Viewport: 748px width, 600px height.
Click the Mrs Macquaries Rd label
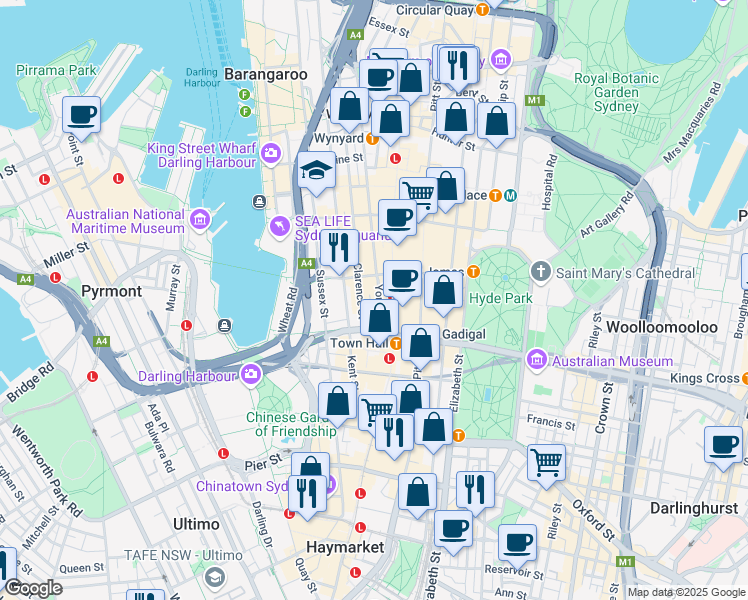pyautogui.click(x=692, y=123)
